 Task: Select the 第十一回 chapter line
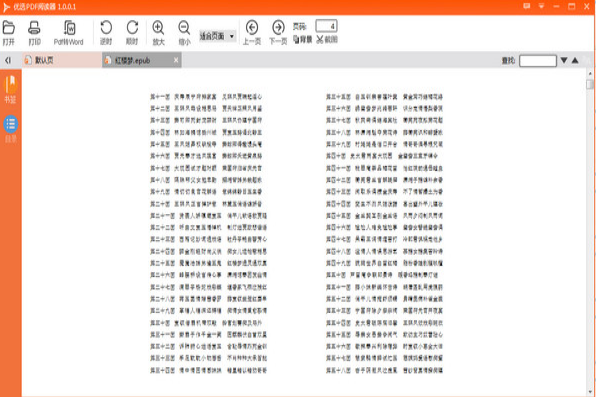[x=206, y=97]
